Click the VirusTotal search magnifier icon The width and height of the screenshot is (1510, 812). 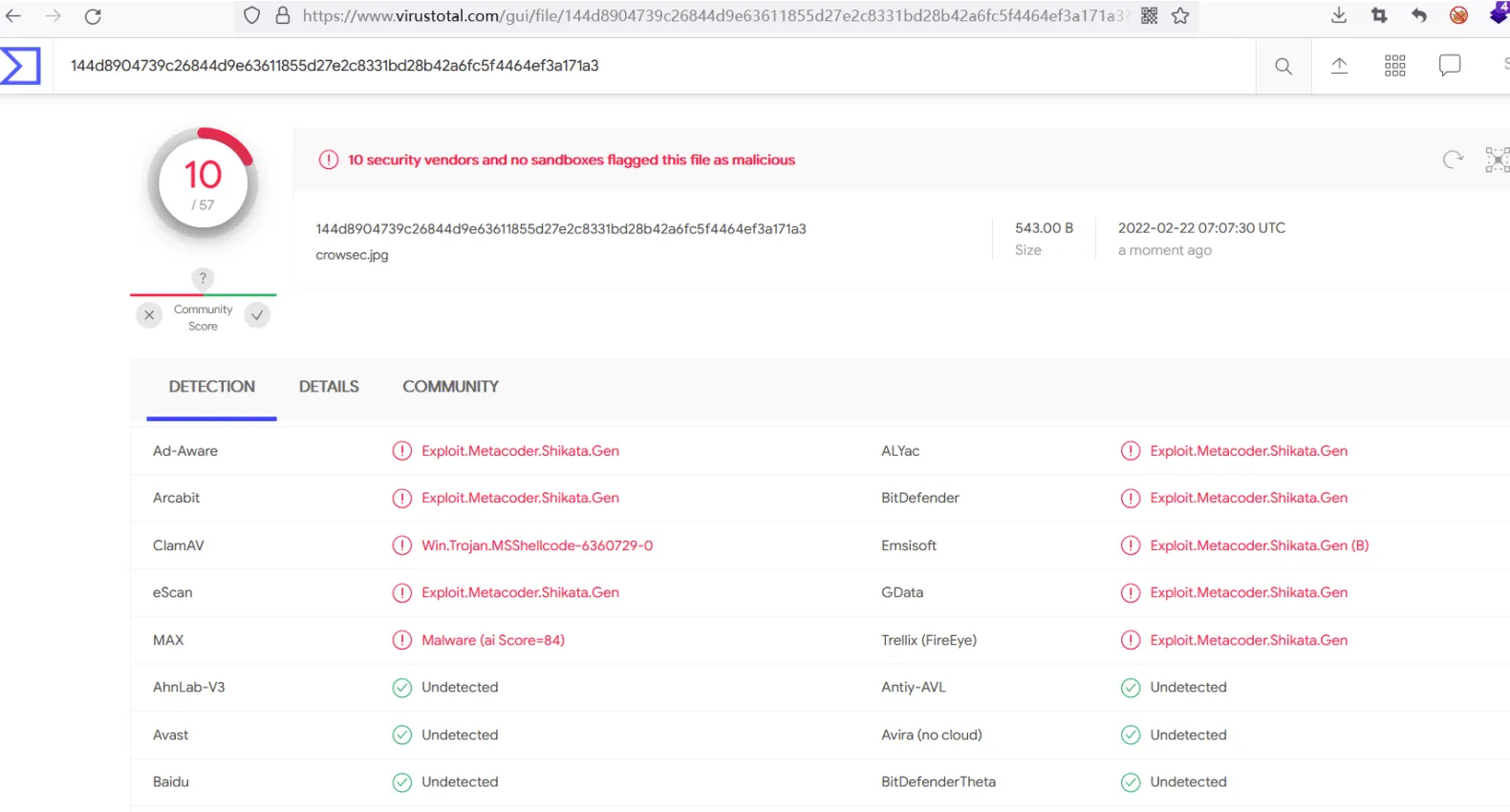point(1283,66)
